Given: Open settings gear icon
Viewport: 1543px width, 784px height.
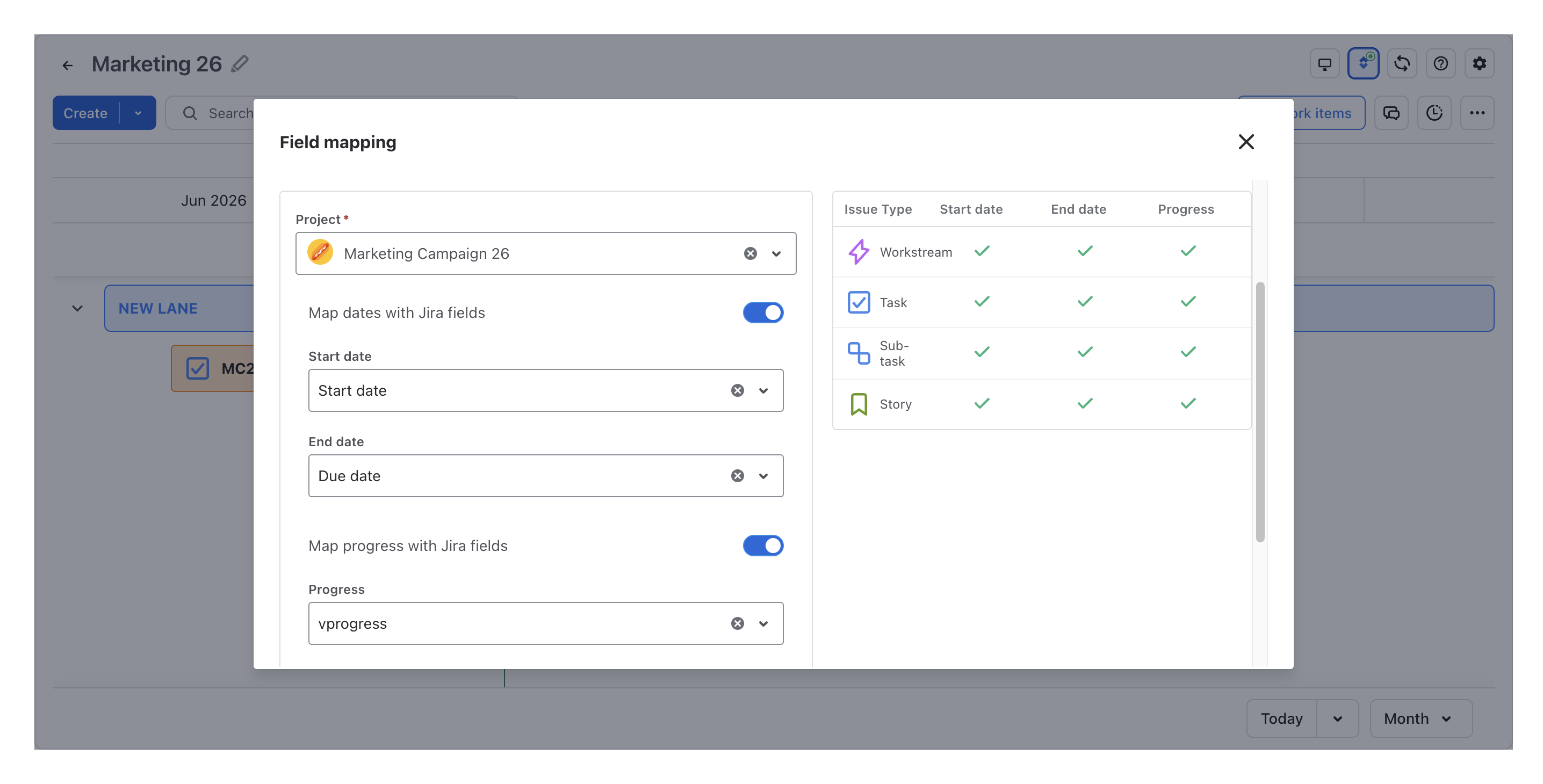Looking at the screenshot, I should pos(1479,63).
